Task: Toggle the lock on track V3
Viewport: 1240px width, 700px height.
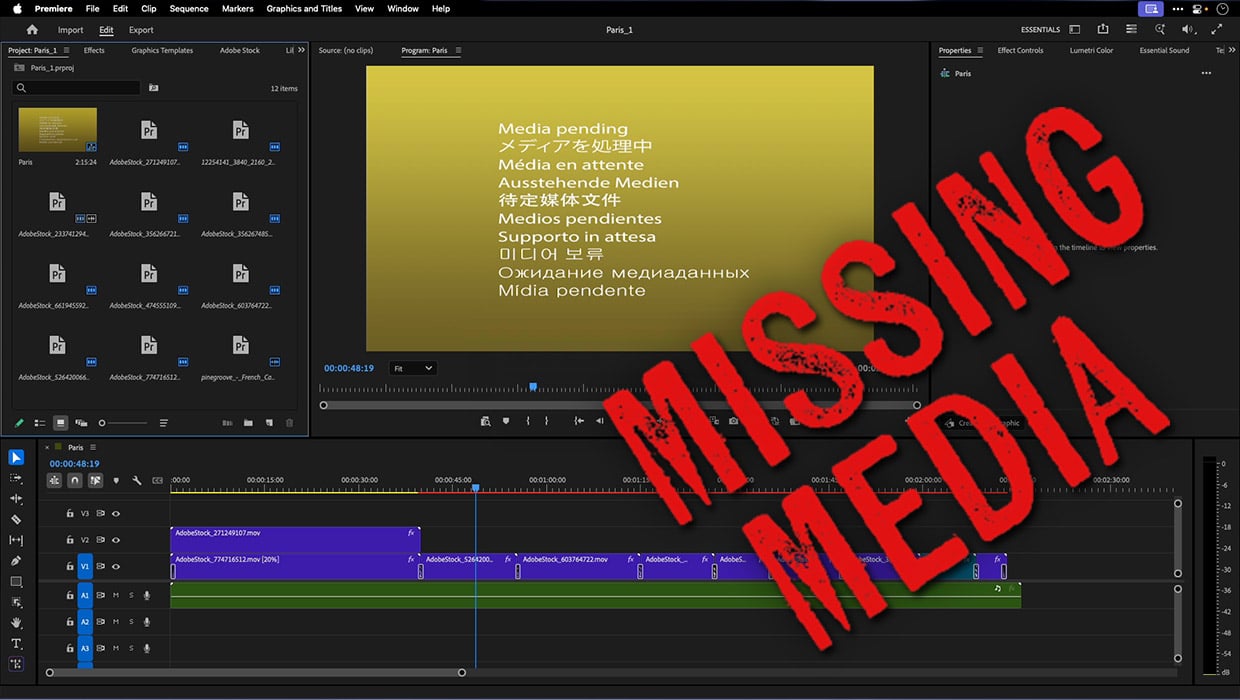Action: [x=69, y=513]
